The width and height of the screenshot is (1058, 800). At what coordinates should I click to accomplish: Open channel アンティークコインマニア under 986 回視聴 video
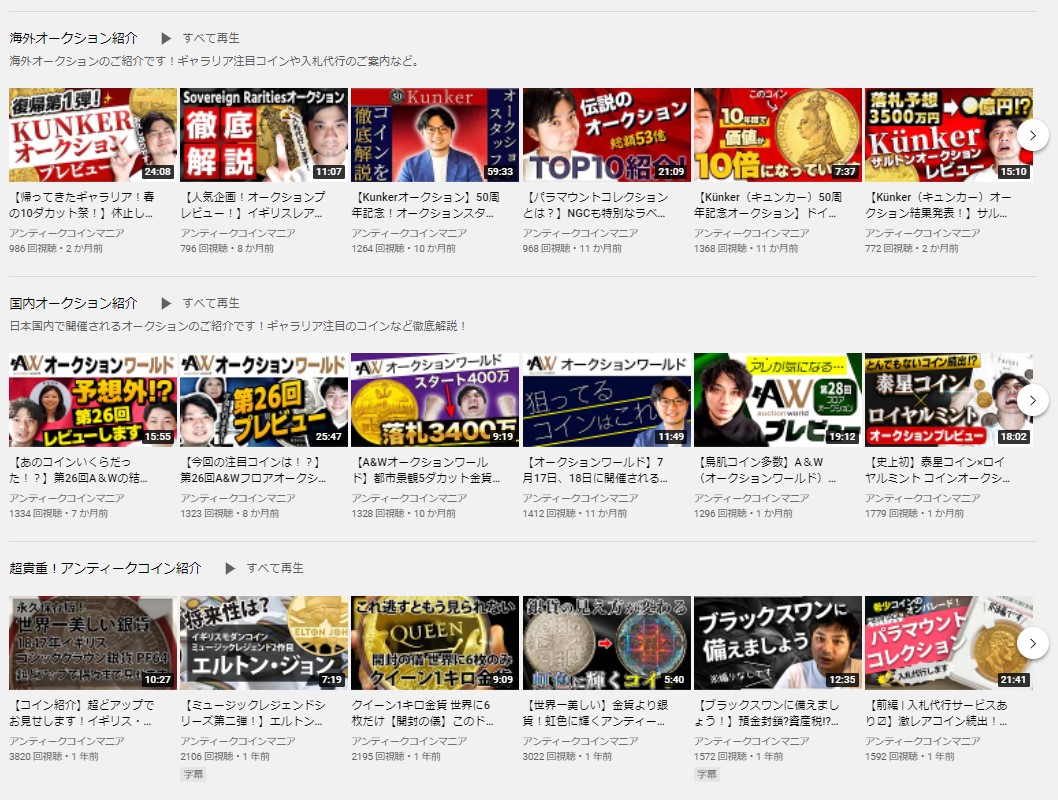[67, 233]
